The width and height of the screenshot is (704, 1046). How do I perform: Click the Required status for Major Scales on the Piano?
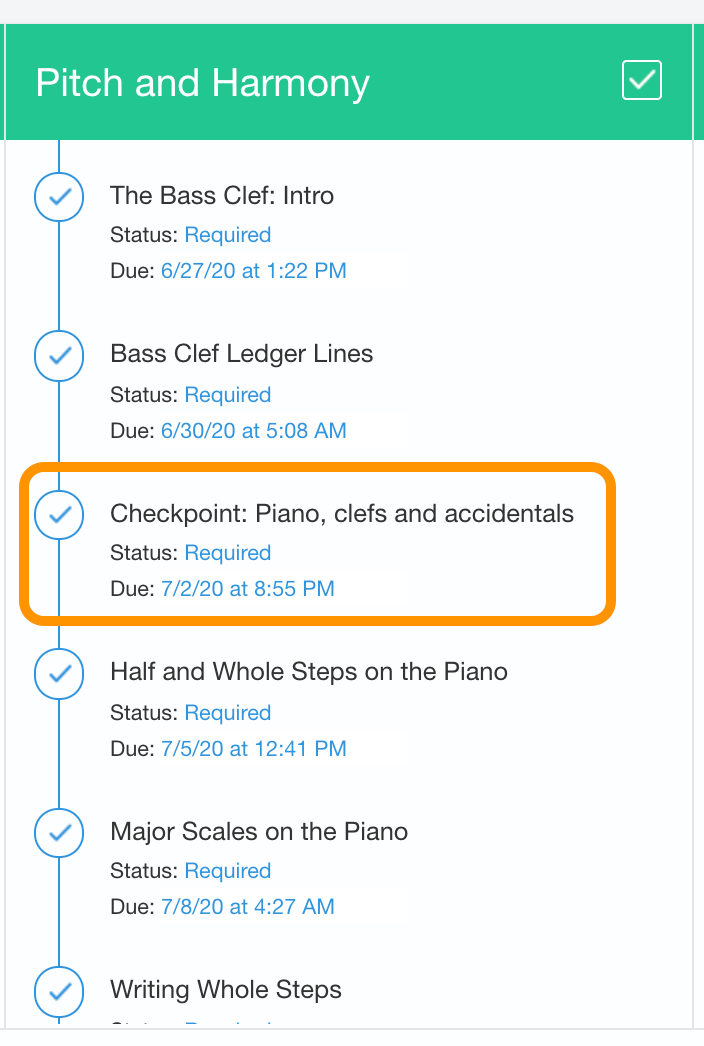(228, 871)
